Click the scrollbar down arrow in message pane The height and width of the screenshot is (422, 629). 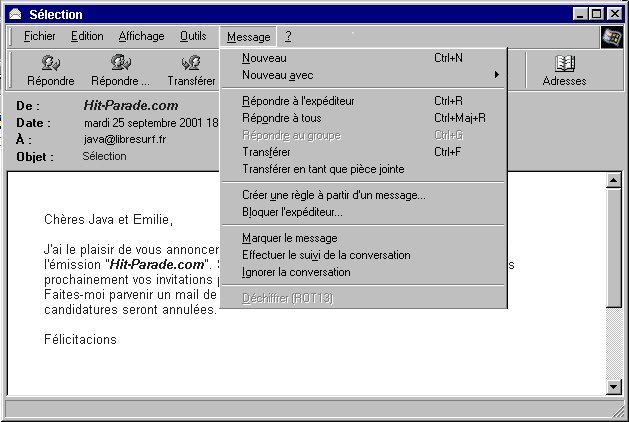(x=614, y=387)
